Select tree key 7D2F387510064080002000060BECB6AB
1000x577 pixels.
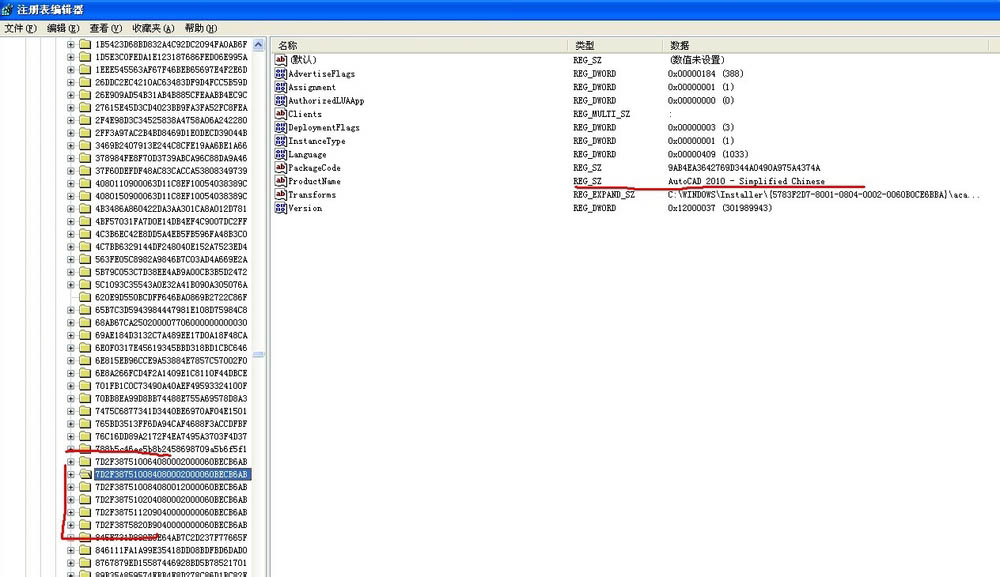(x=171, y=462)
